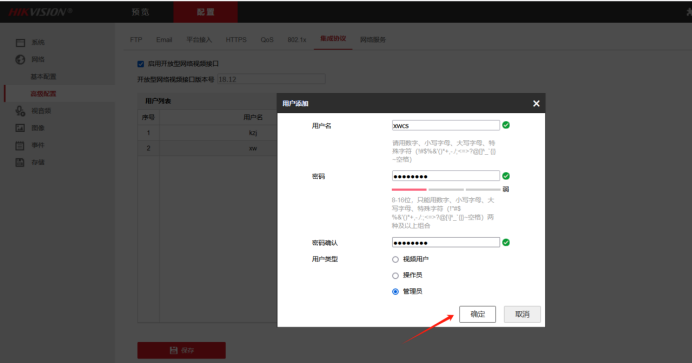This screenshot has width=692, height=363.
Task: Click the 图像 picture icon in sidebar
Action: point(20,128)
